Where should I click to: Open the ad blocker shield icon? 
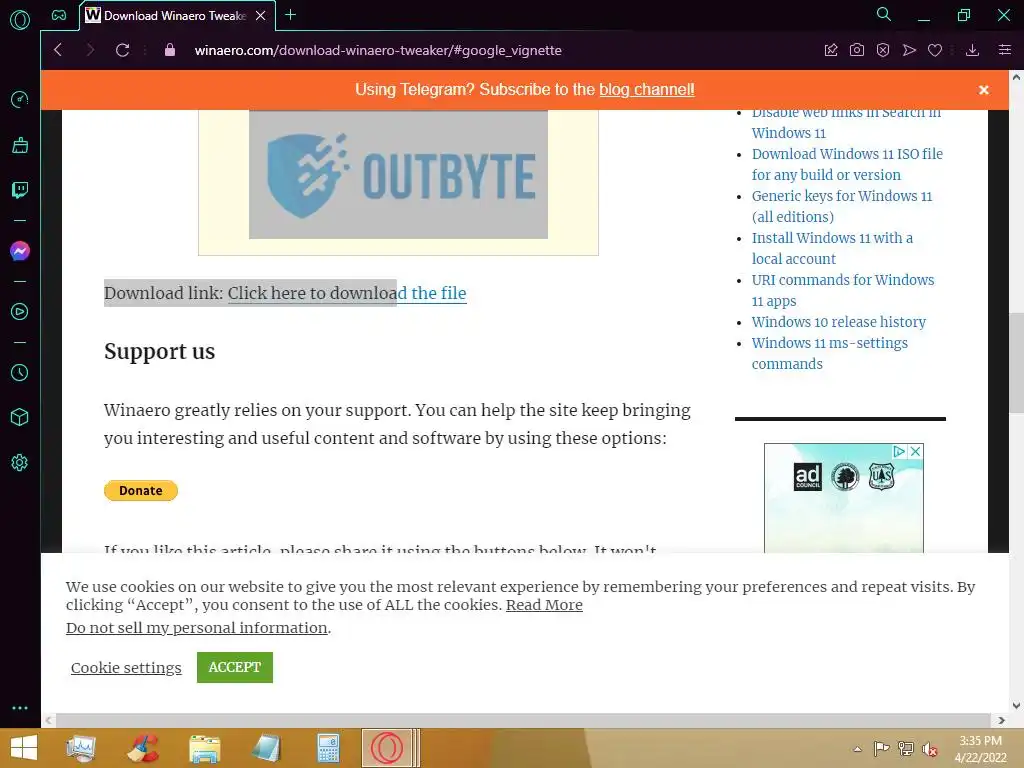click(x=883, y=50)
